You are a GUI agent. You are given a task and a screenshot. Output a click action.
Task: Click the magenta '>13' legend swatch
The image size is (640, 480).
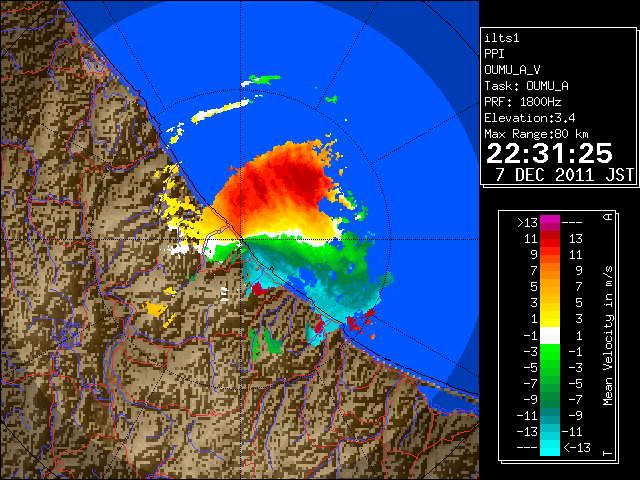pyautogui.click(x=550, y=223)
